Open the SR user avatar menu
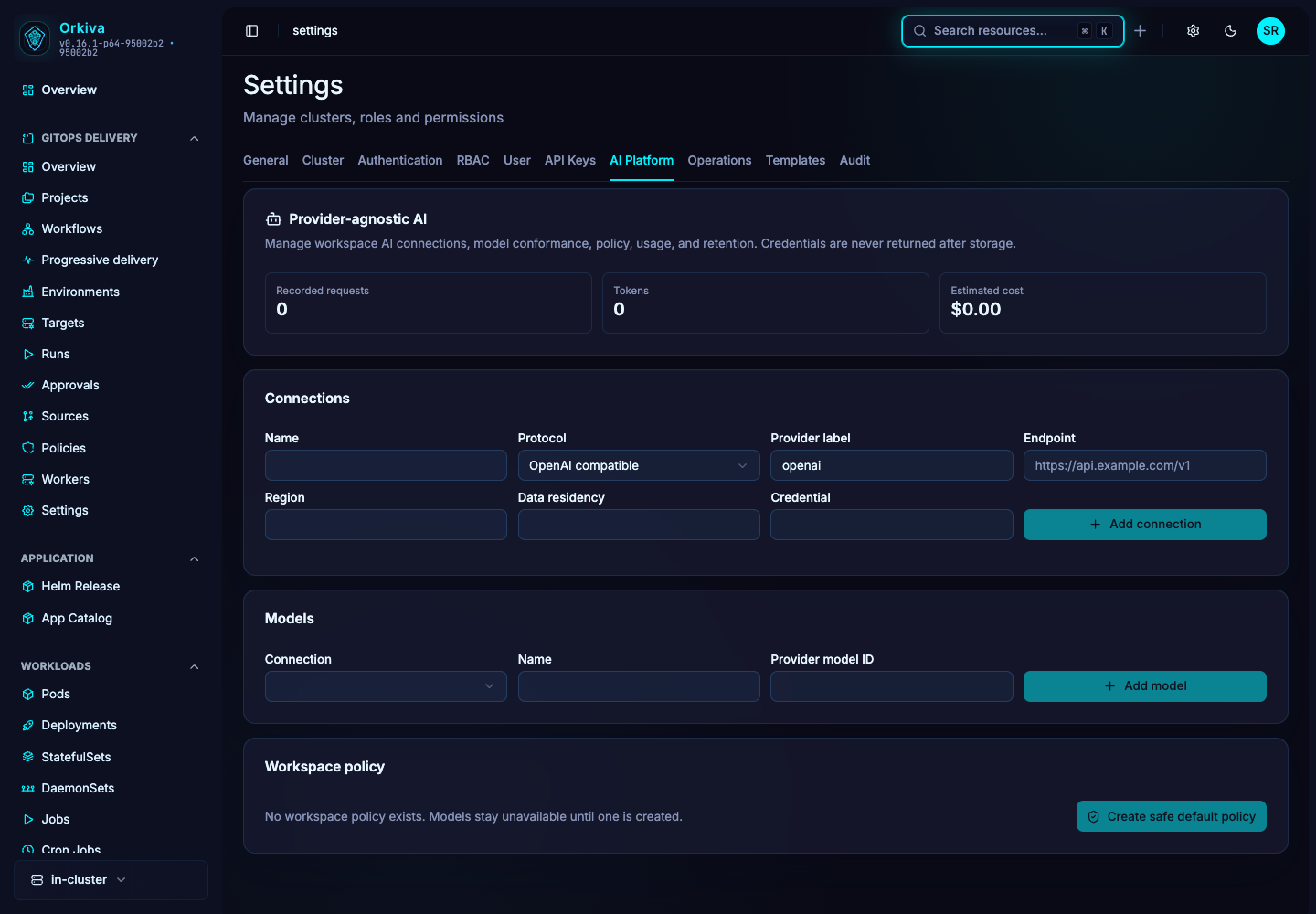The image size is (1316, 914). (1270, 31)
